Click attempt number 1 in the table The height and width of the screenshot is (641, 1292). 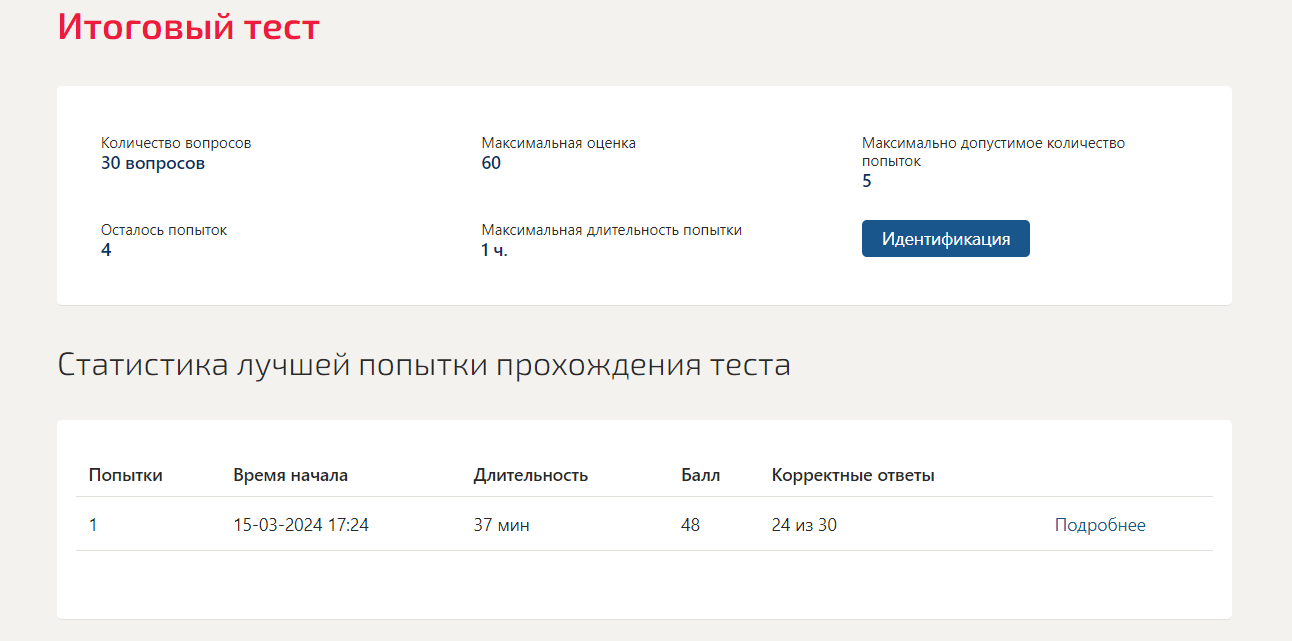click(x=93, y=525)
